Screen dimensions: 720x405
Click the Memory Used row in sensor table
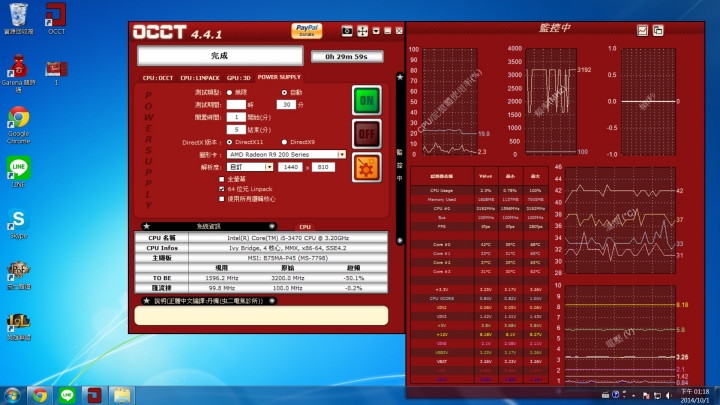click(479, 199)
